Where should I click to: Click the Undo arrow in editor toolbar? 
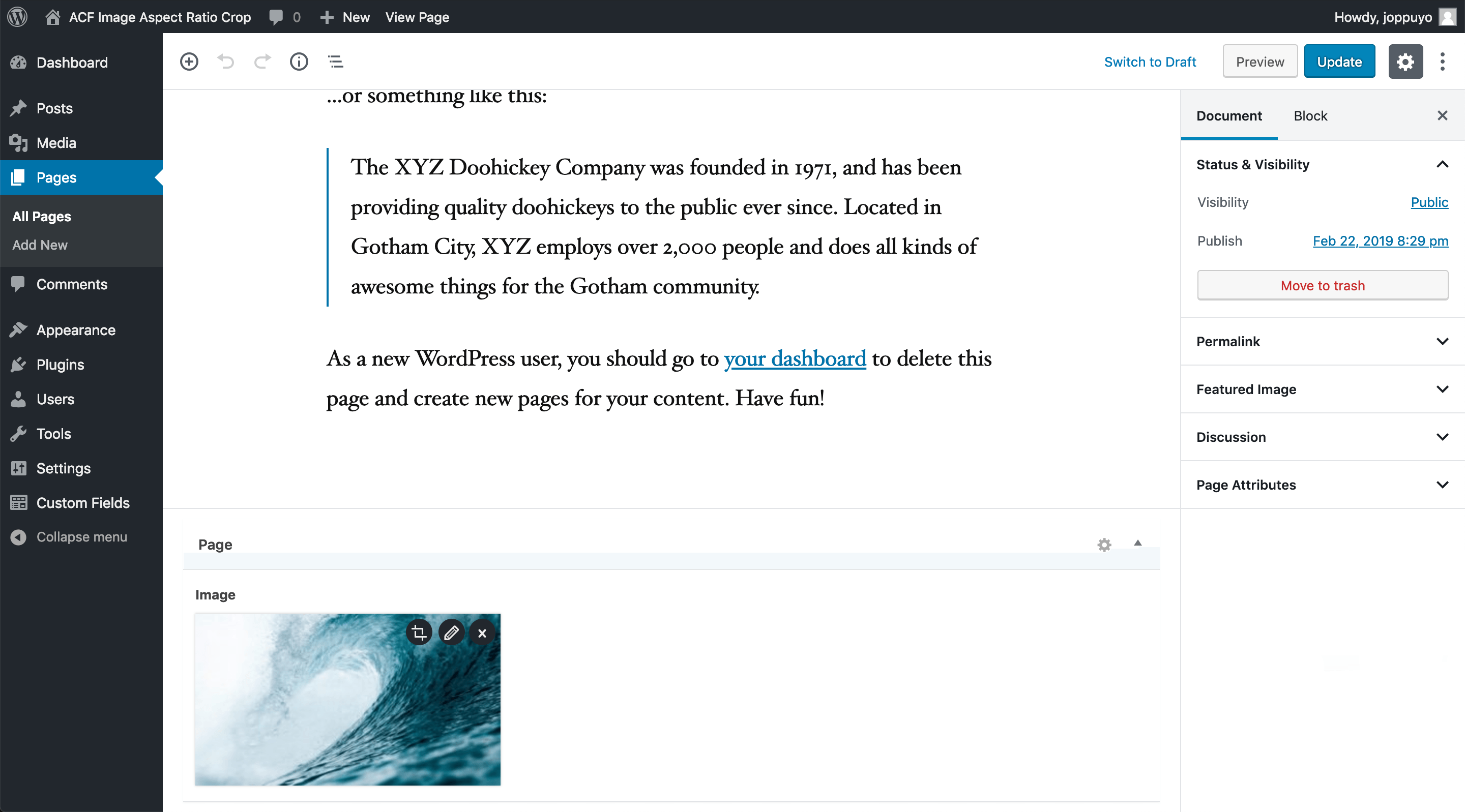point(226,62)
